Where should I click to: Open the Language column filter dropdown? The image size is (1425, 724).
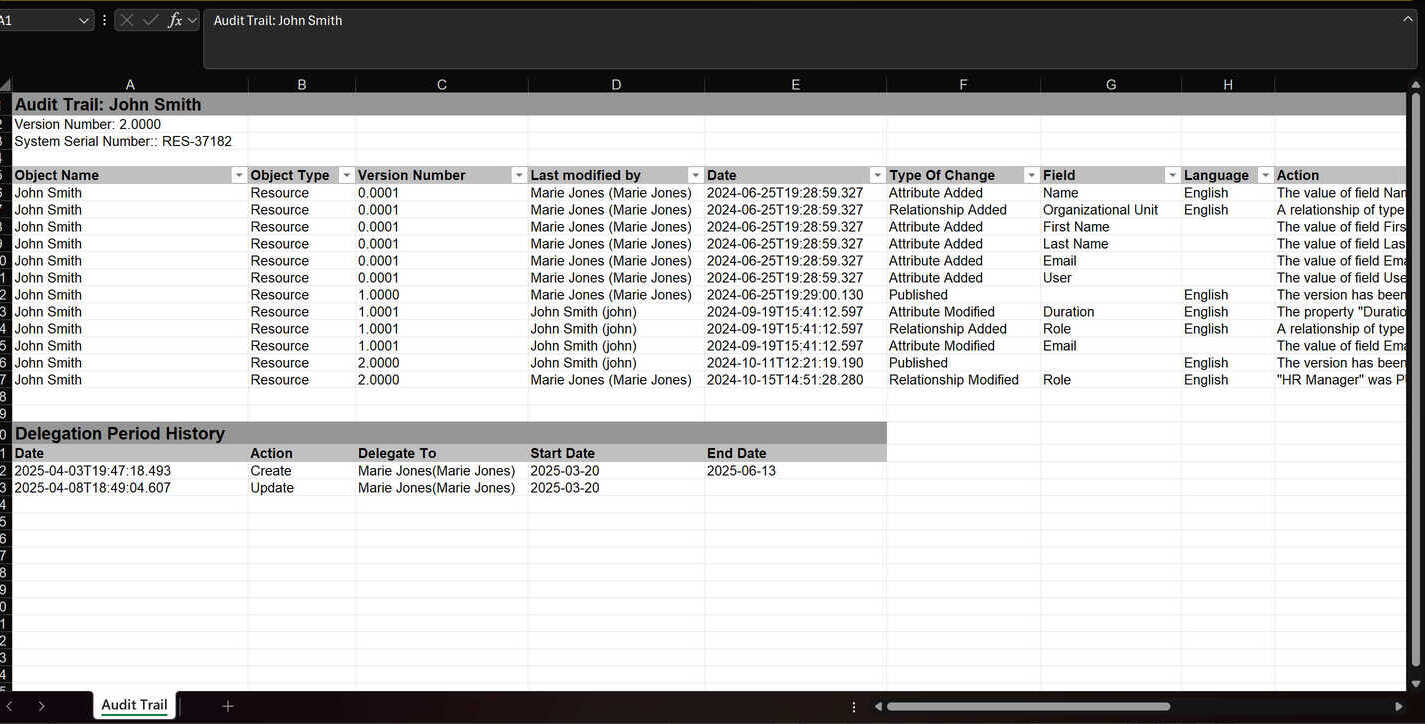1265,176
